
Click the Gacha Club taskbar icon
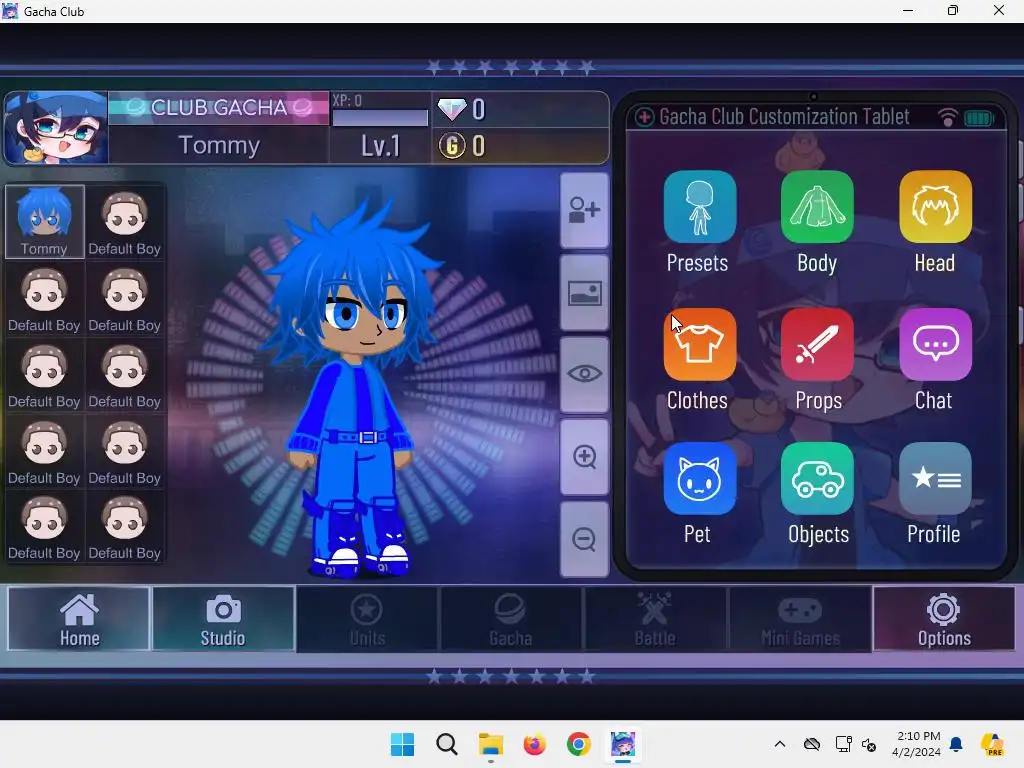point(622,744)
